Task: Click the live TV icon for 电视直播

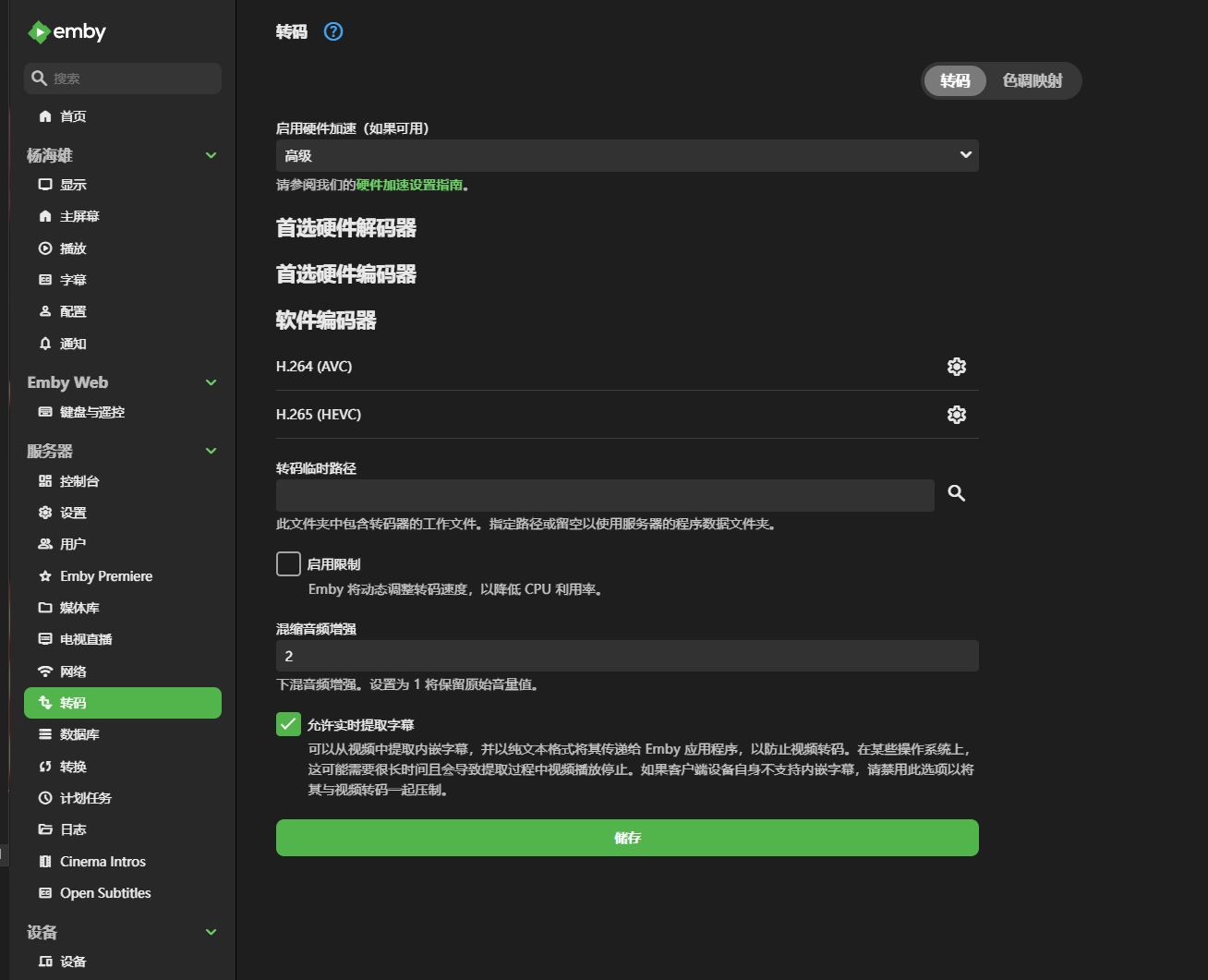Action: coord(45,639)
